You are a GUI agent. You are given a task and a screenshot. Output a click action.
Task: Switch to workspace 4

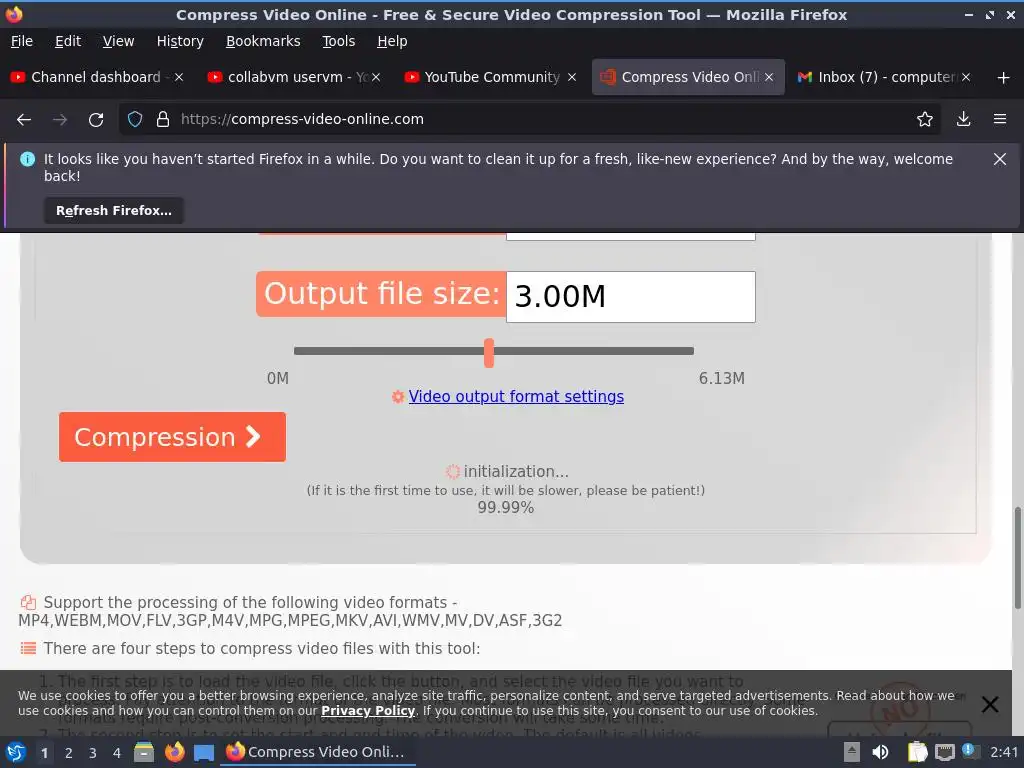point(117,753)
